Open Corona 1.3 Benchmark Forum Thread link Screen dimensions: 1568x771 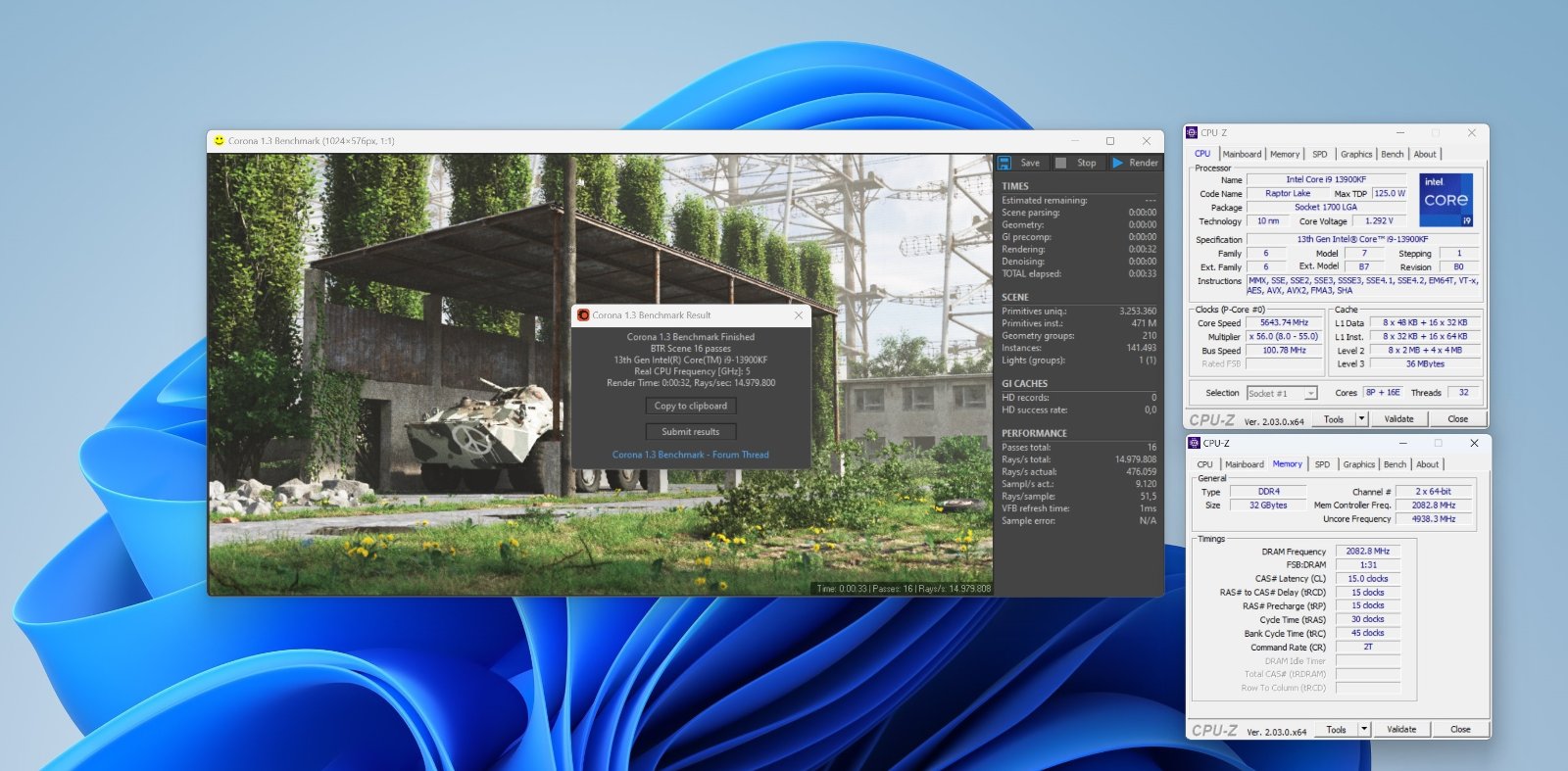[691, 455]
